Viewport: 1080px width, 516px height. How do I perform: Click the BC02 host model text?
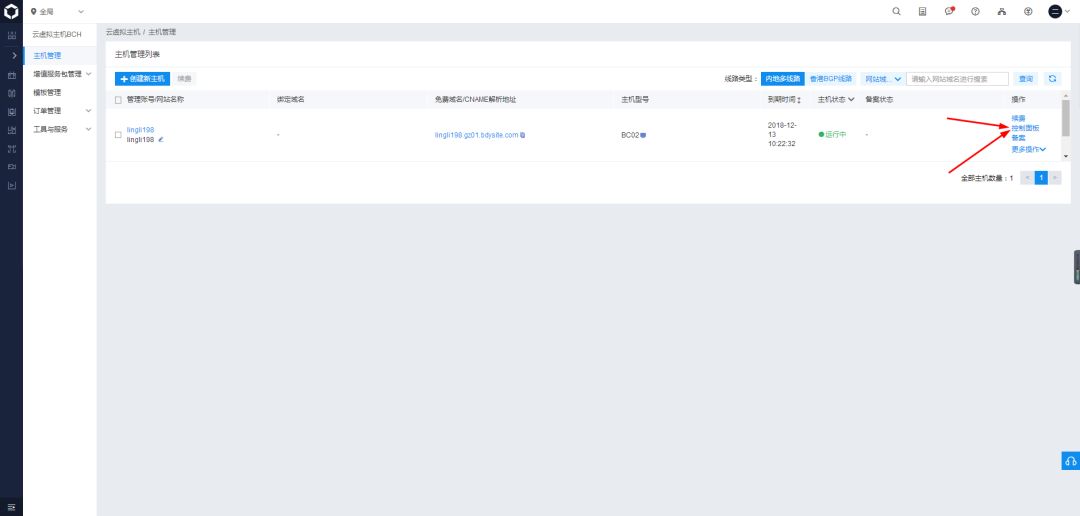pos(630,135)
